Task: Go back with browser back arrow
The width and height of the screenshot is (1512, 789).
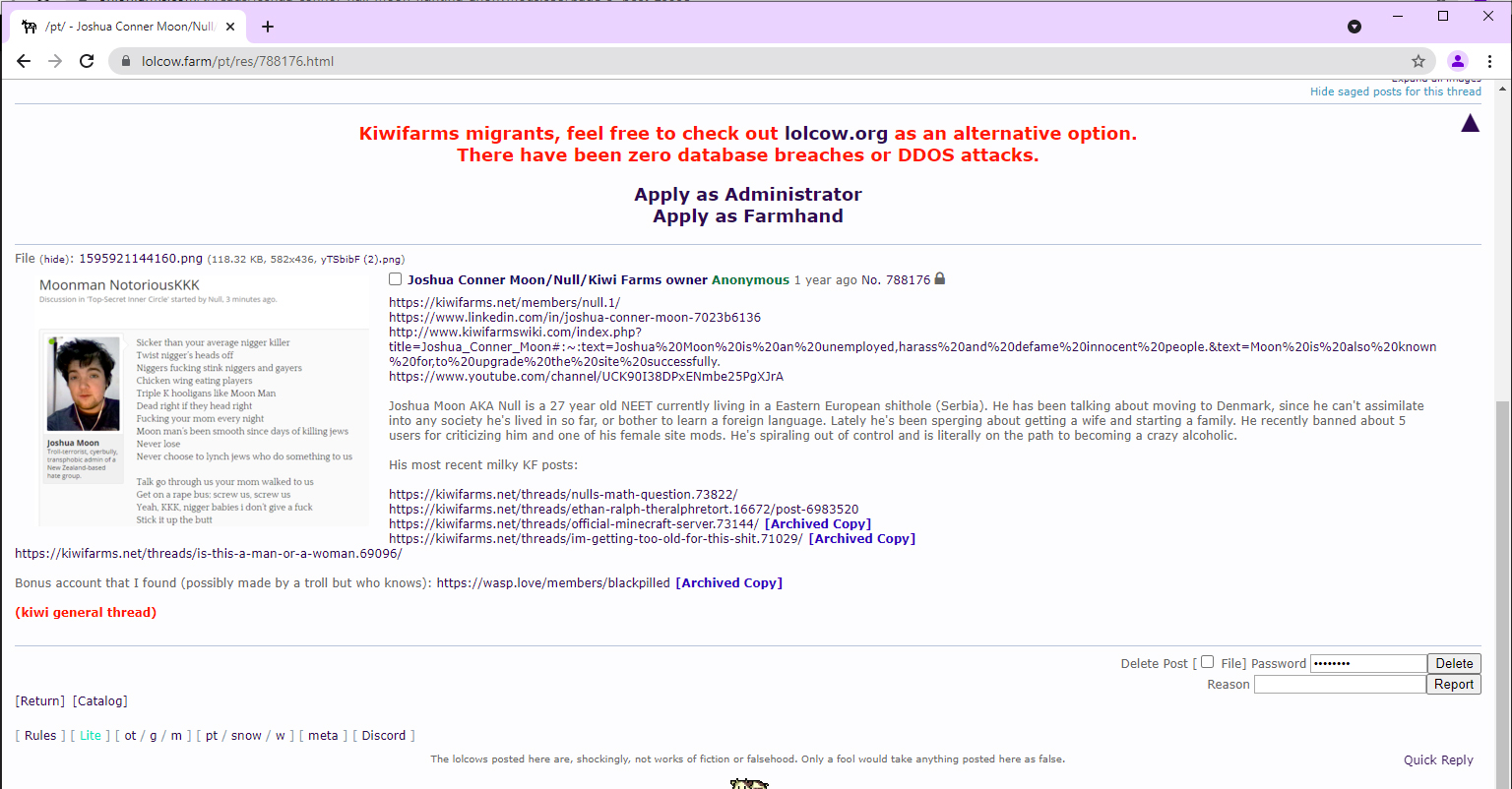Action: pos(24,61)
